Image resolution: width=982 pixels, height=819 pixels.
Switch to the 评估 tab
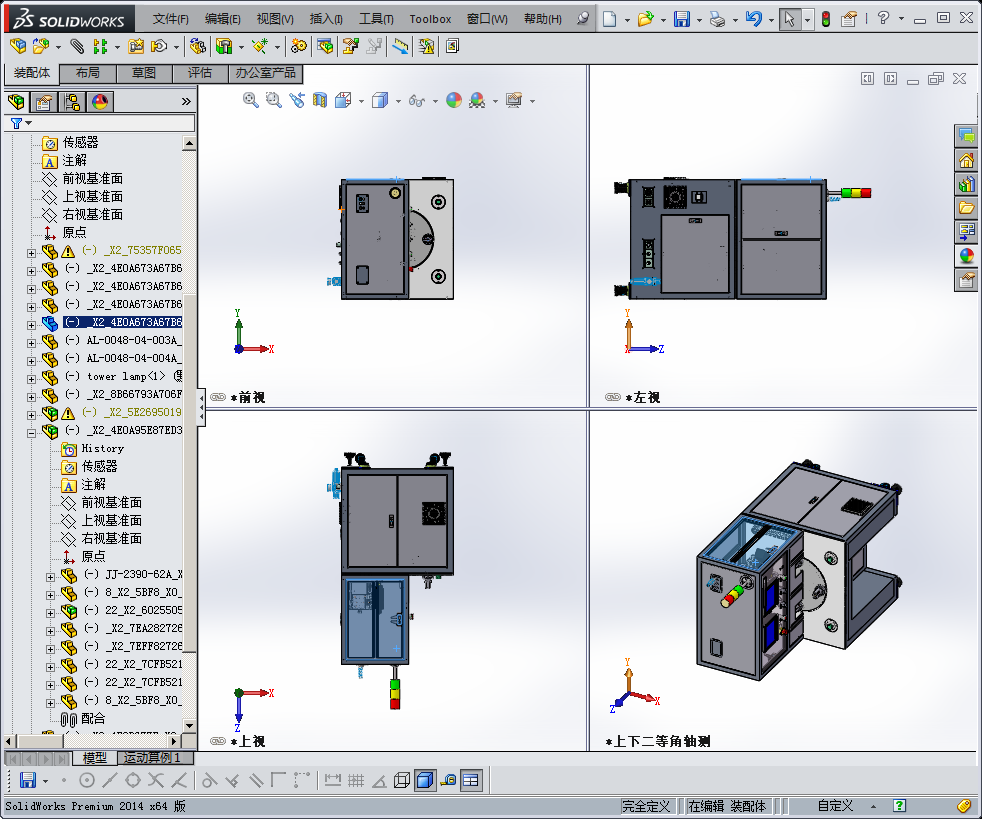(x=200, y=73)
